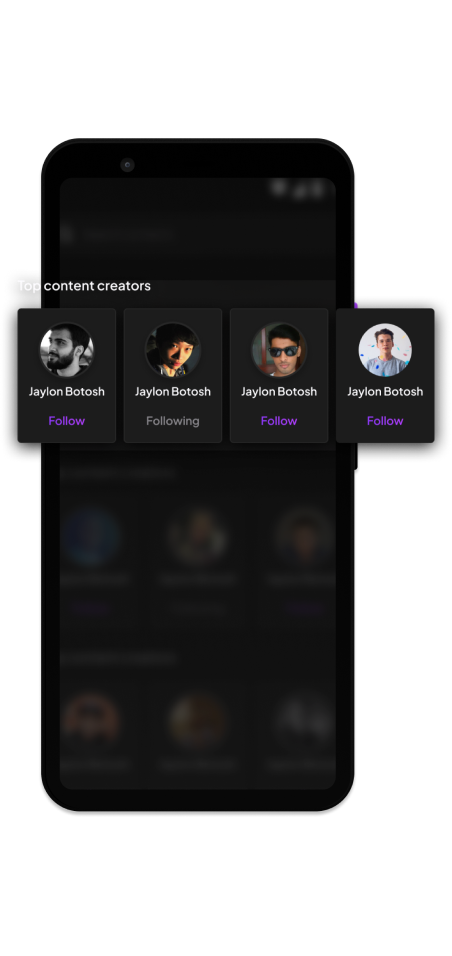452x956 pixels.
Task: Open the bearded man's black-and-white avatar
Action: click(x=66, y=350)
